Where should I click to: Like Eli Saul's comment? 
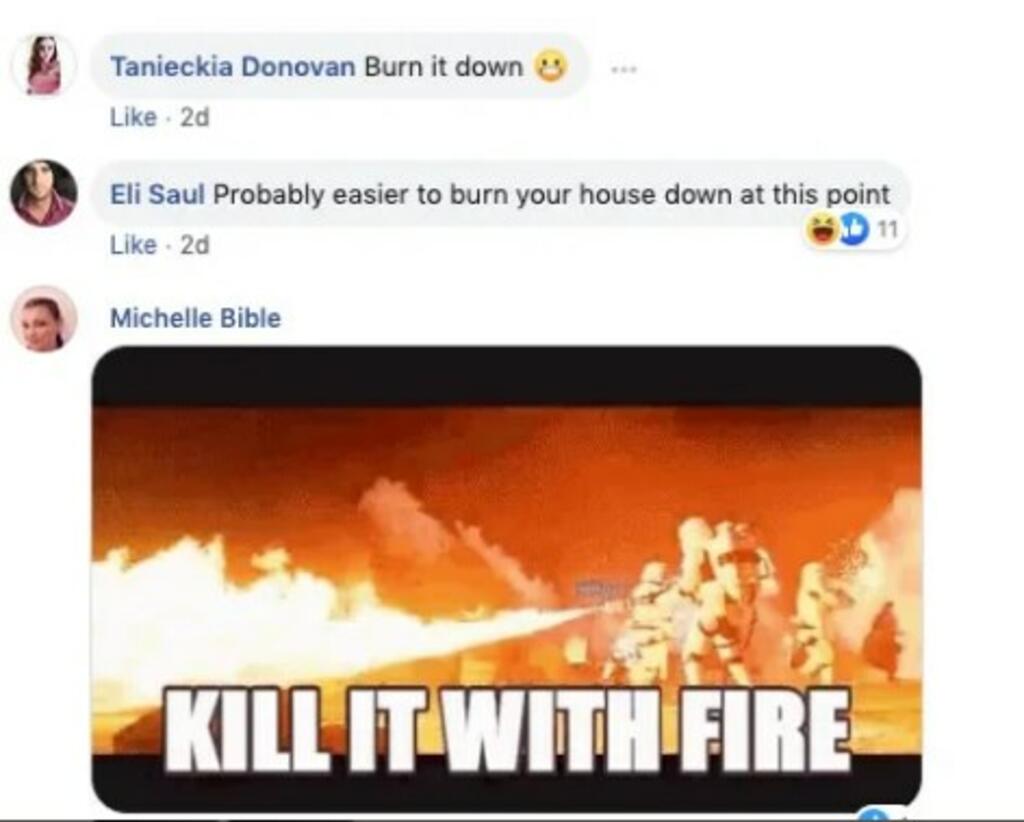point(133,245)
